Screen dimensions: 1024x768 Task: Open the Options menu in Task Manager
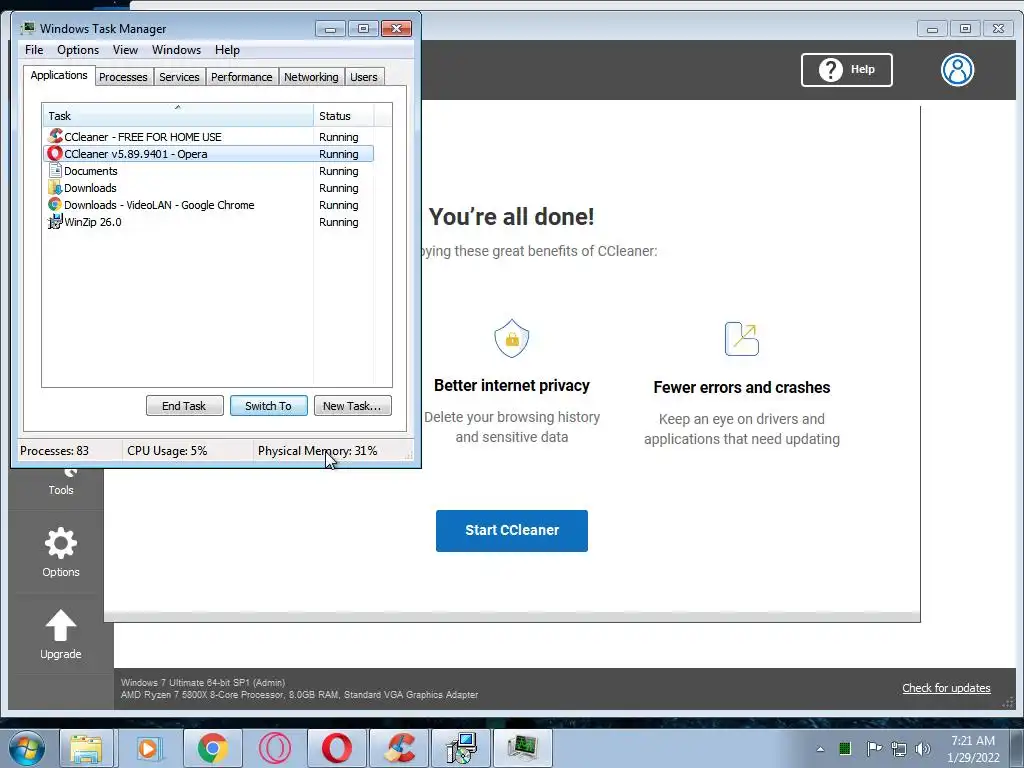pyautogui.click(x=78, y=50)
